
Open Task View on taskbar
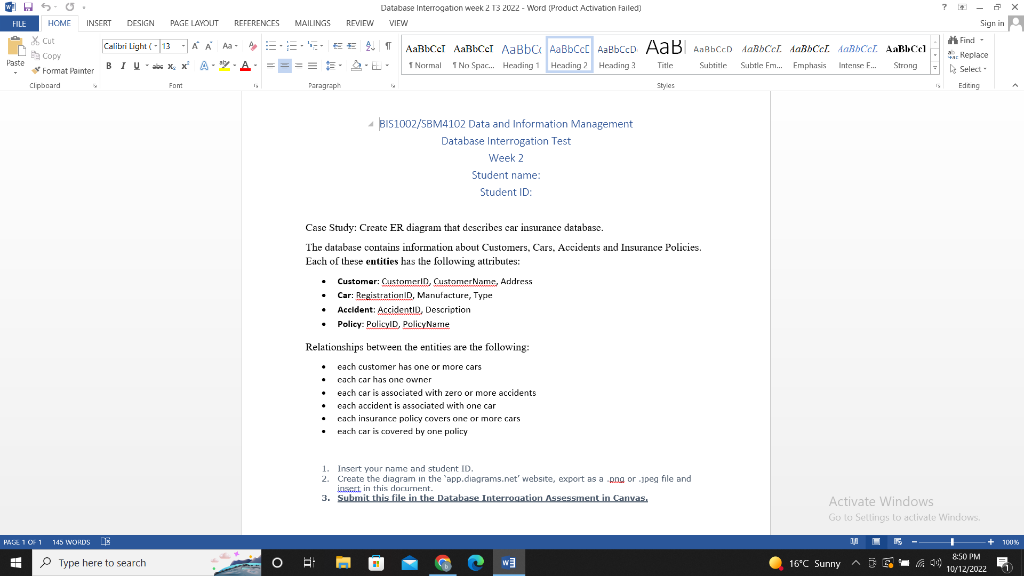[x=310, y=562]
